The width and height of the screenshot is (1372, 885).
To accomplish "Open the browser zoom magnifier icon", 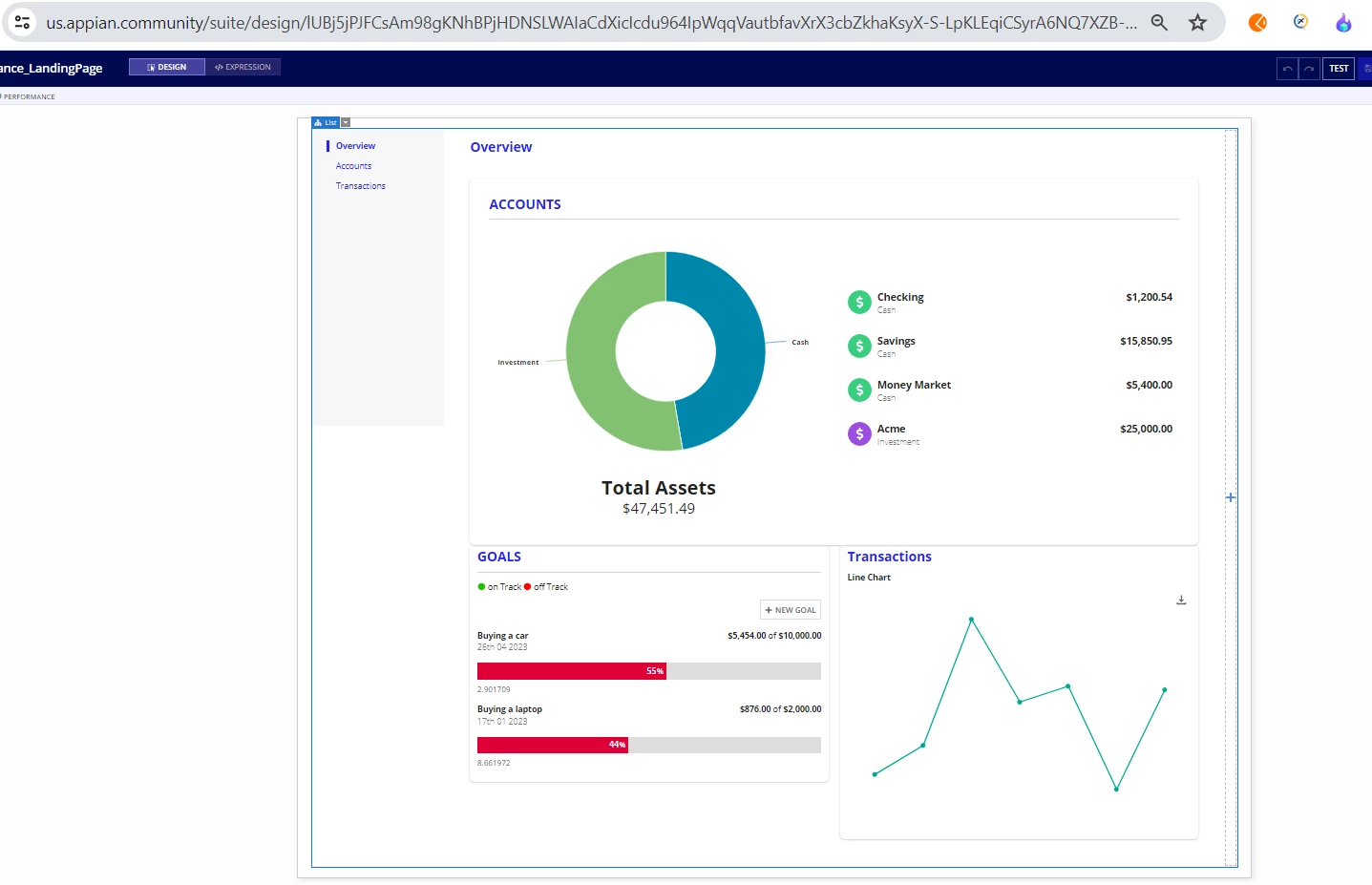I will pos(1159,22).
